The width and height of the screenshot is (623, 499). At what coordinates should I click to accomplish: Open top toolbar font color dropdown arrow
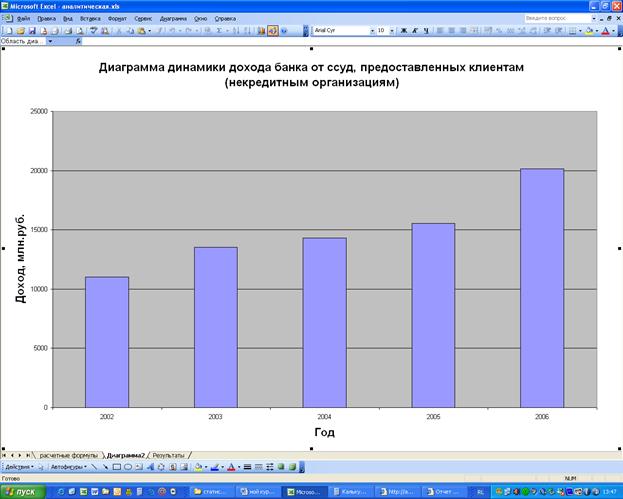[x=613, y=31]
